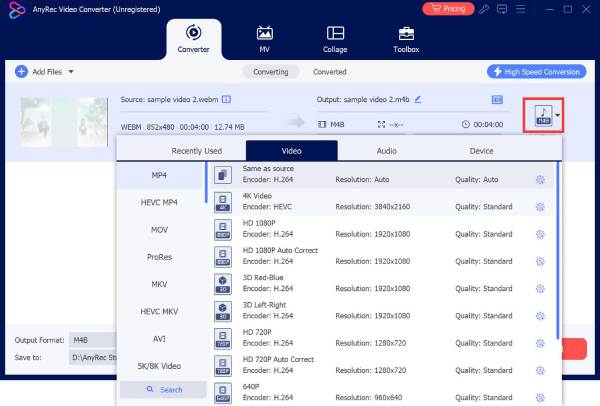Image resolution: width=600 pixels, height=406 pixels.
Task: Open settings gear for HD 720P
Action: [x=540, y=343]
